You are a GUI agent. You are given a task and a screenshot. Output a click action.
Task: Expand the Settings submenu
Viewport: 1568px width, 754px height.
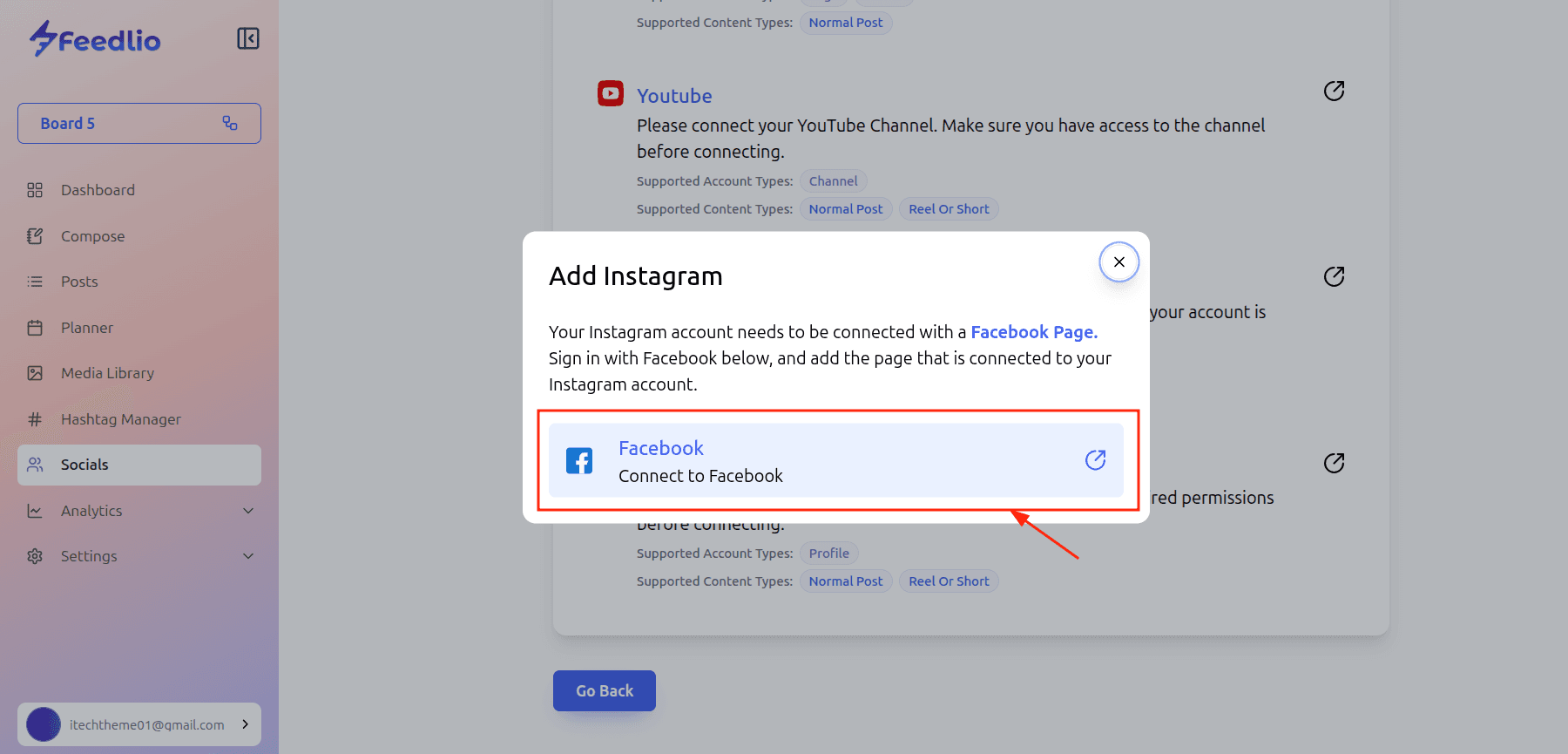click(248, 556)
